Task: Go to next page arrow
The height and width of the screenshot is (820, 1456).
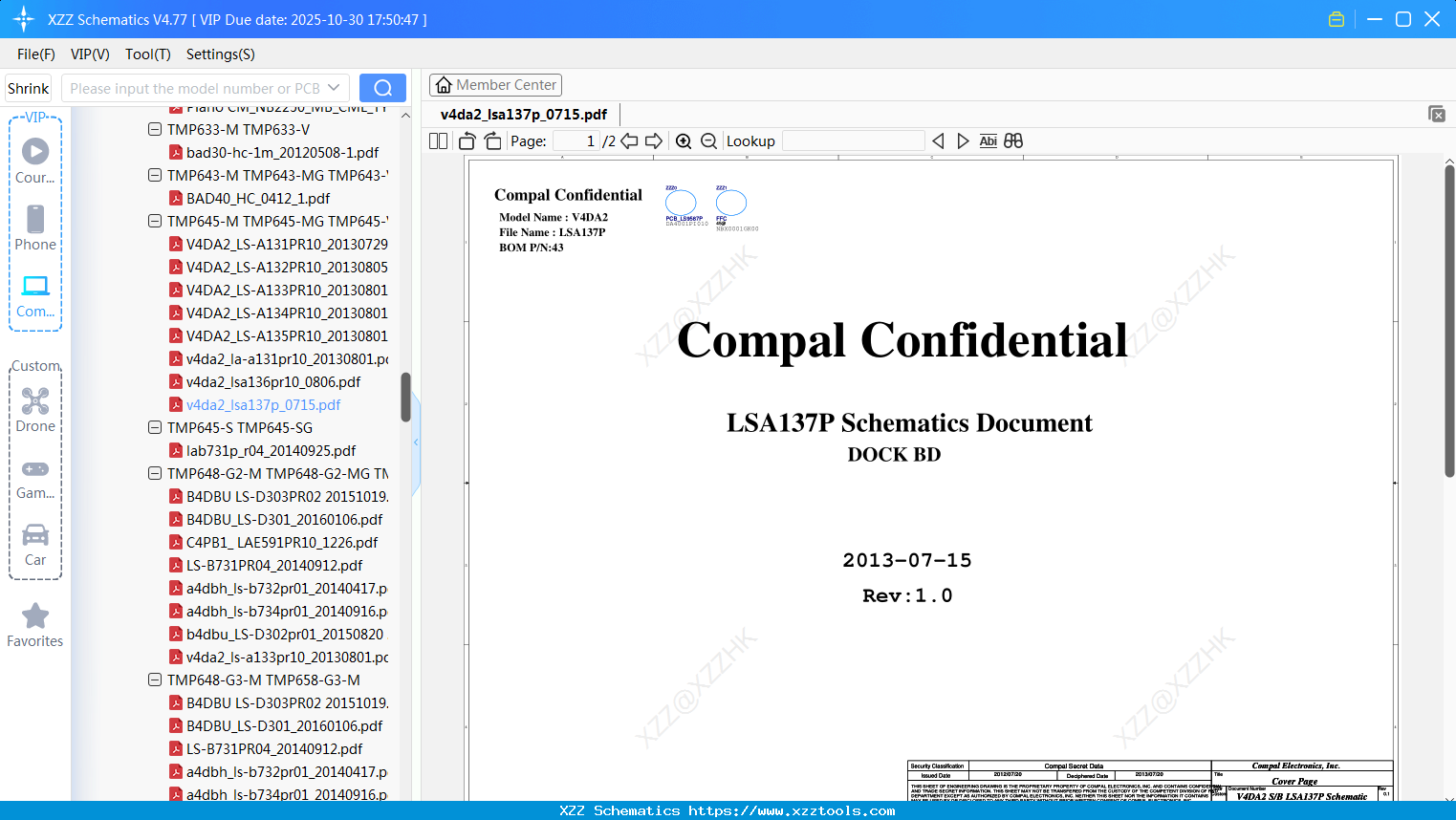Action: tap(654, 141)
